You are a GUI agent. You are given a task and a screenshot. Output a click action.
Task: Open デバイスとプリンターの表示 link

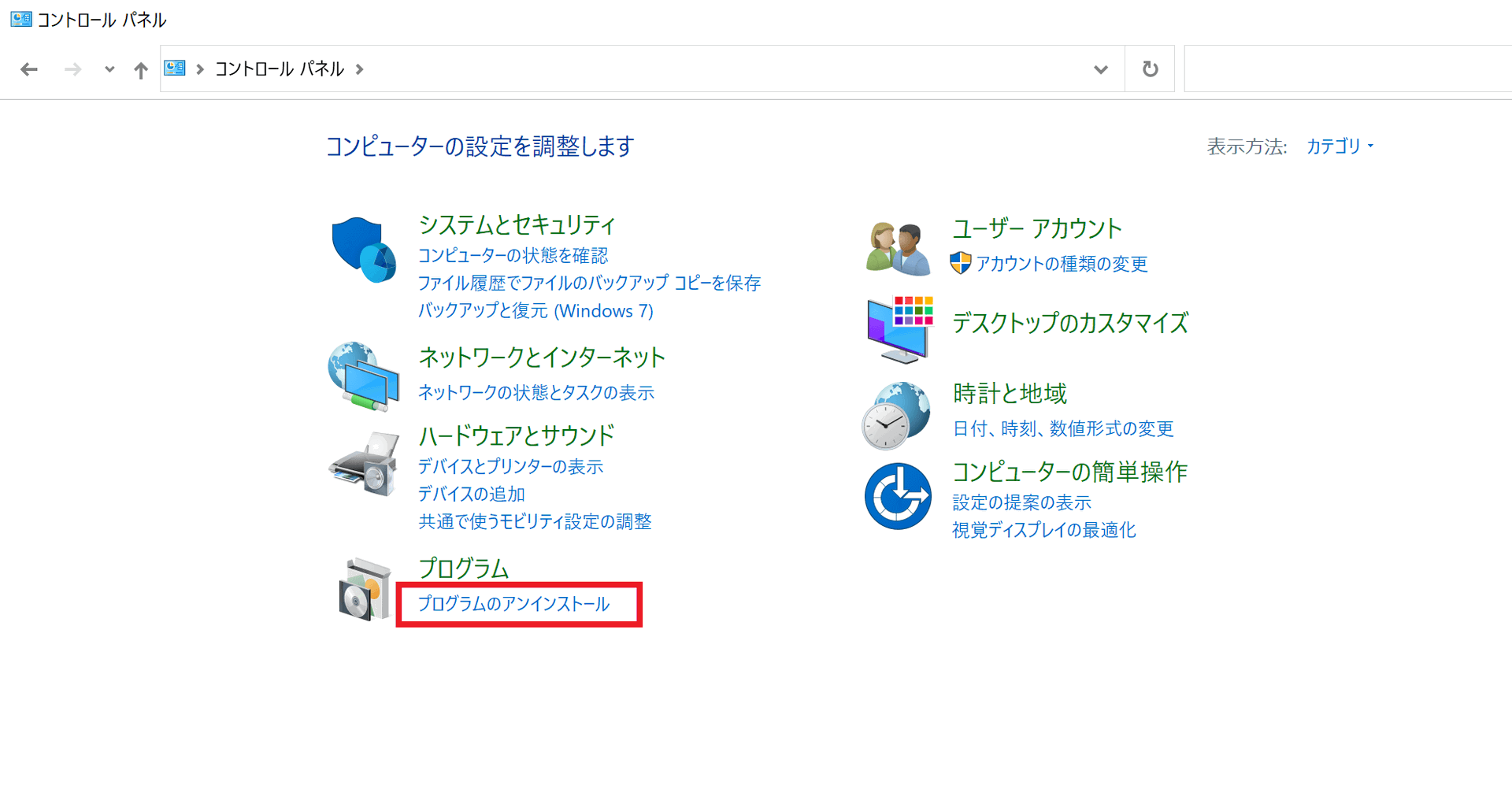[510, 466]
